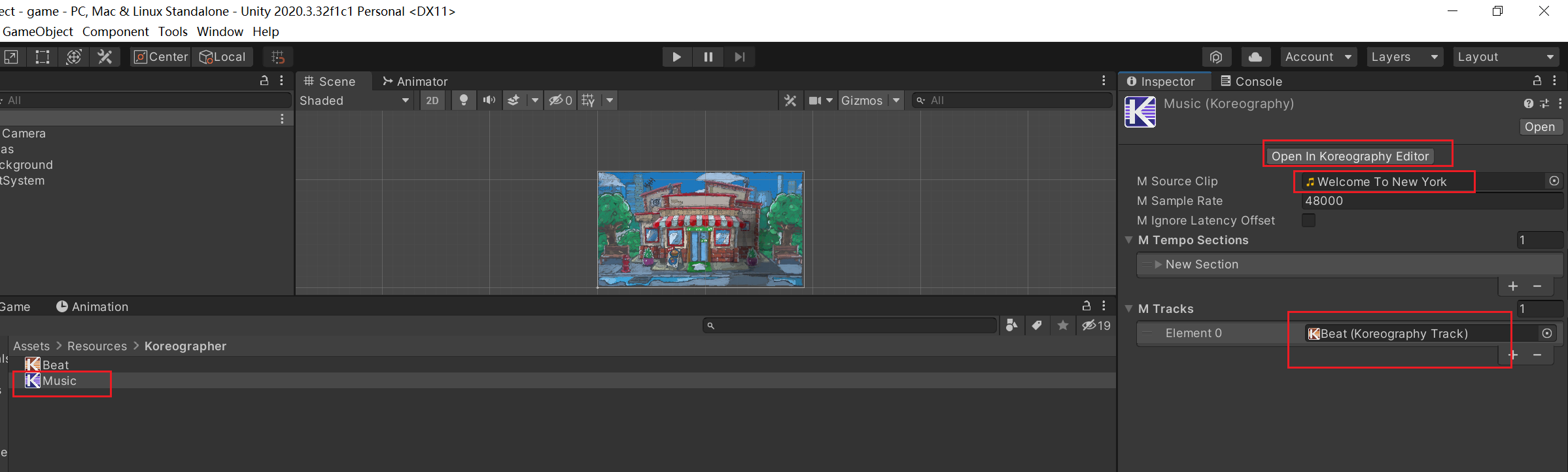Click the M Sample Rate field
1568x472 pixels.
click(x=1431, y=201)
